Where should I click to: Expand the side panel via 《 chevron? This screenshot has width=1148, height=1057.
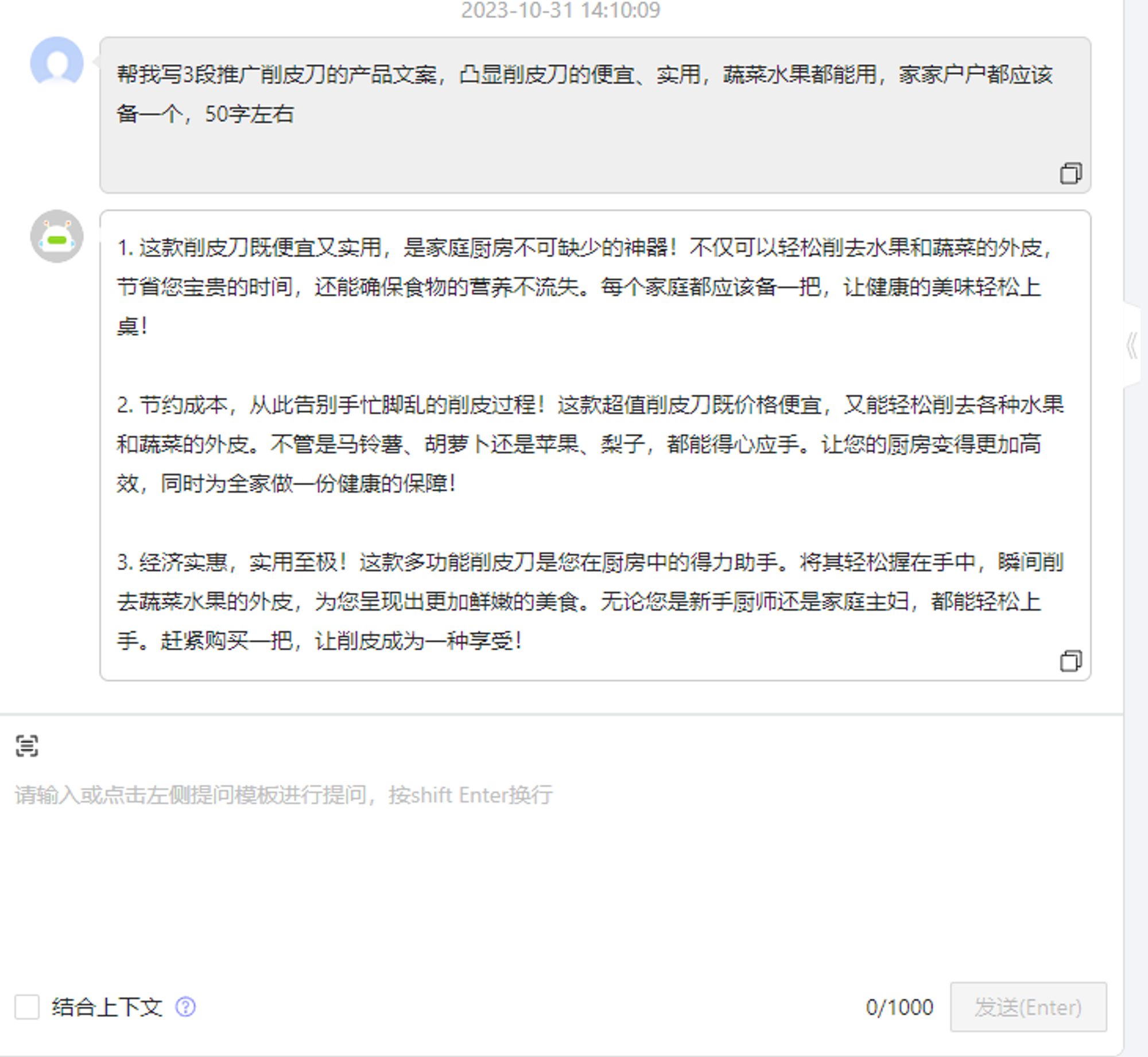coord(1131,346)
